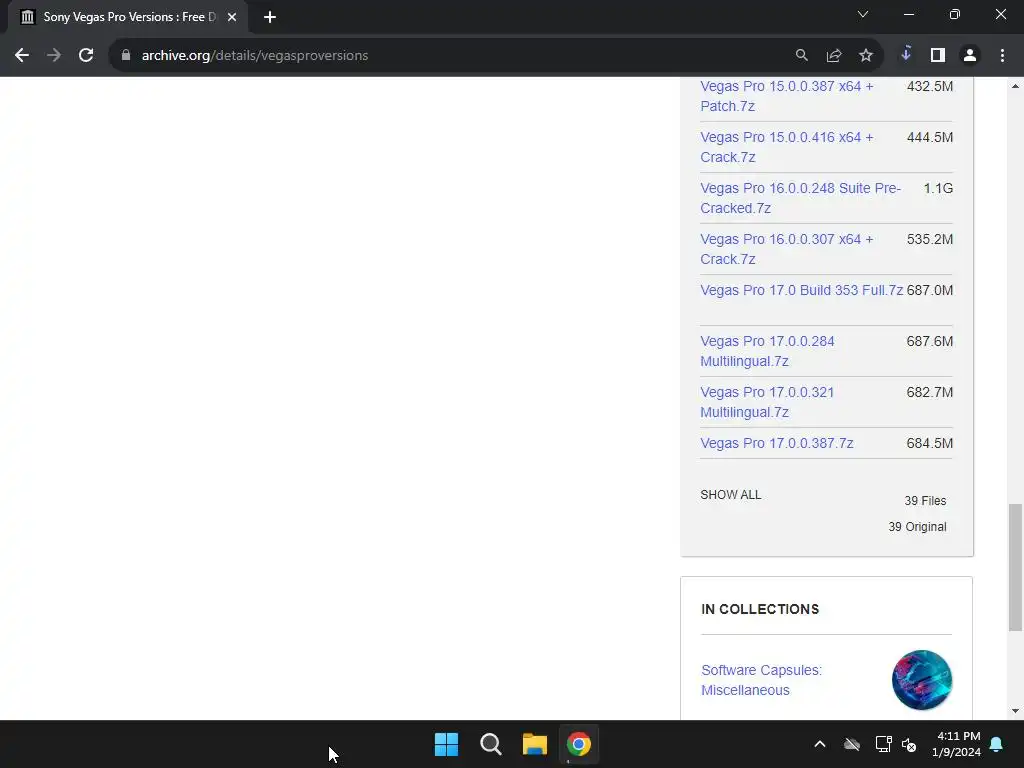Image resolution: width=1024 pixels, height=768 pixels.
Task: Download Vegas Pro 17.0 Build 353 Full.7z
Action: point(801,290)
